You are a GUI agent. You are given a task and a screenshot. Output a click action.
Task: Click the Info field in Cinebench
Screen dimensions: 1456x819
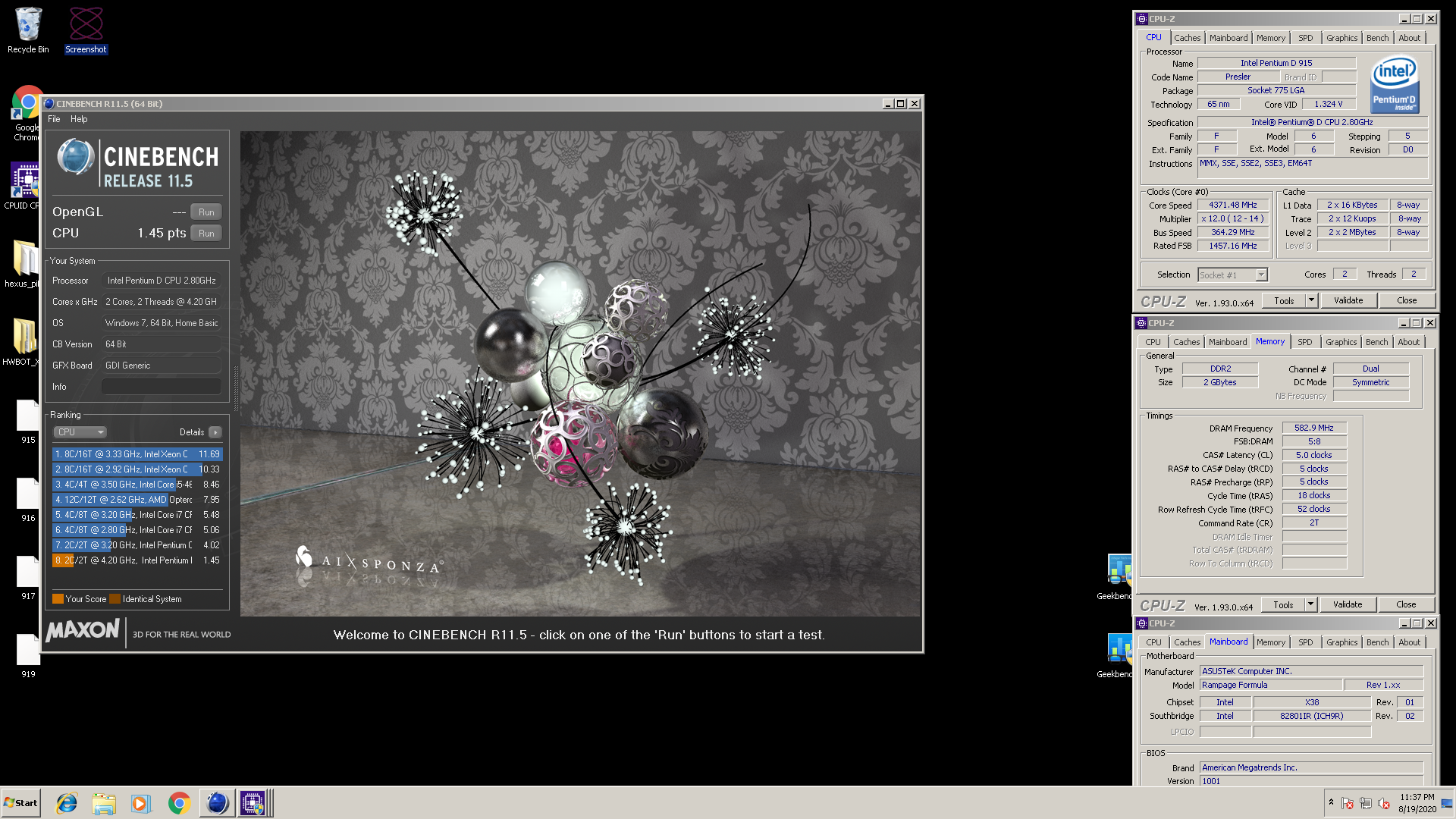pyautogui.click(x=162, y=387)
